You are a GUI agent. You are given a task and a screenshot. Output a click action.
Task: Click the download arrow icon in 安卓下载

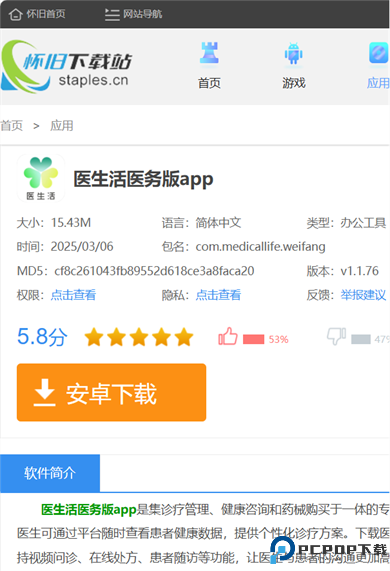coord(44,393)
